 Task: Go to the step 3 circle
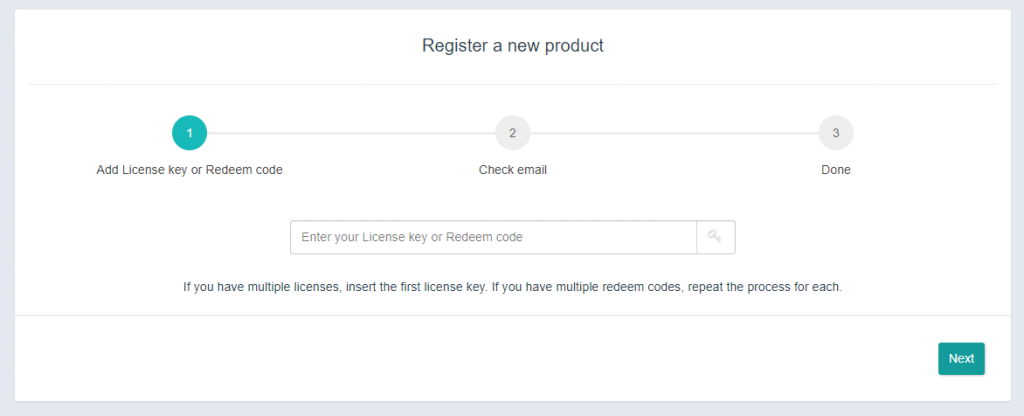(835, 133)
